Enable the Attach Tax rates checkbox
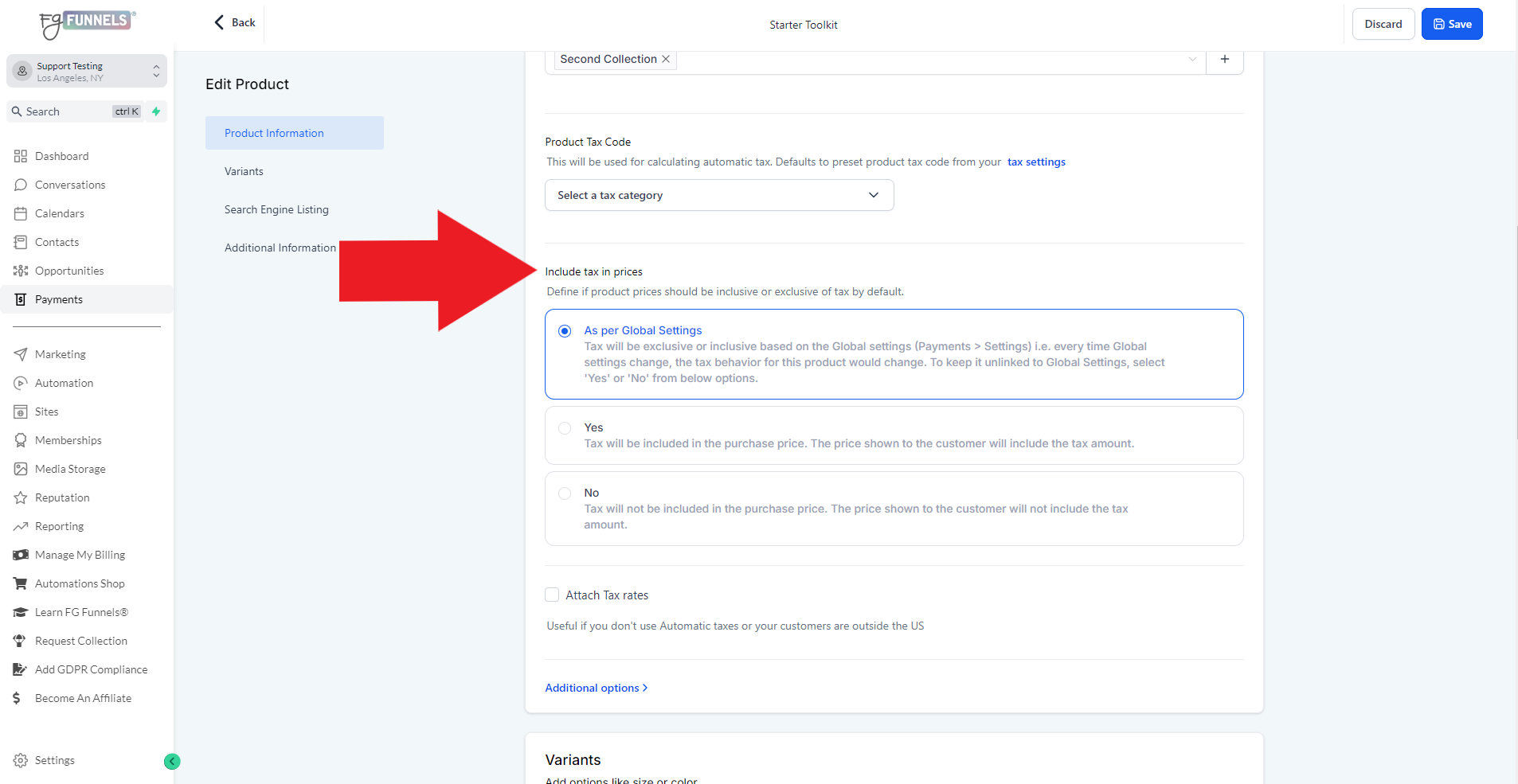1518x784 pixels. pos(552,595)
